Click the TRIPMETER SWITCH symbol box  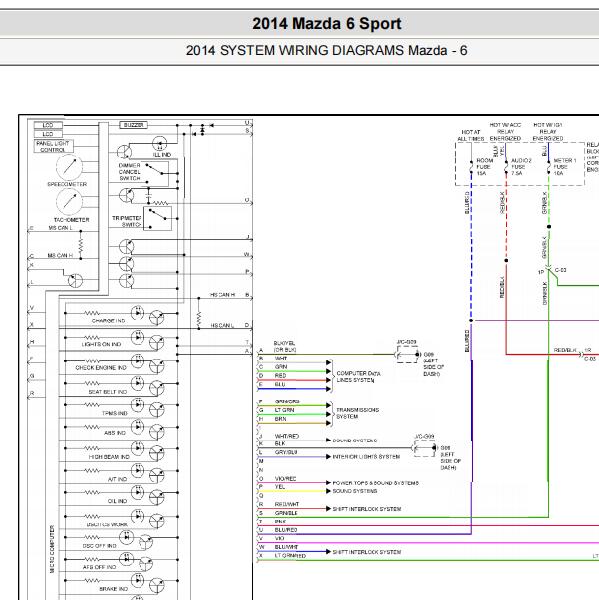tap(157, 218)
